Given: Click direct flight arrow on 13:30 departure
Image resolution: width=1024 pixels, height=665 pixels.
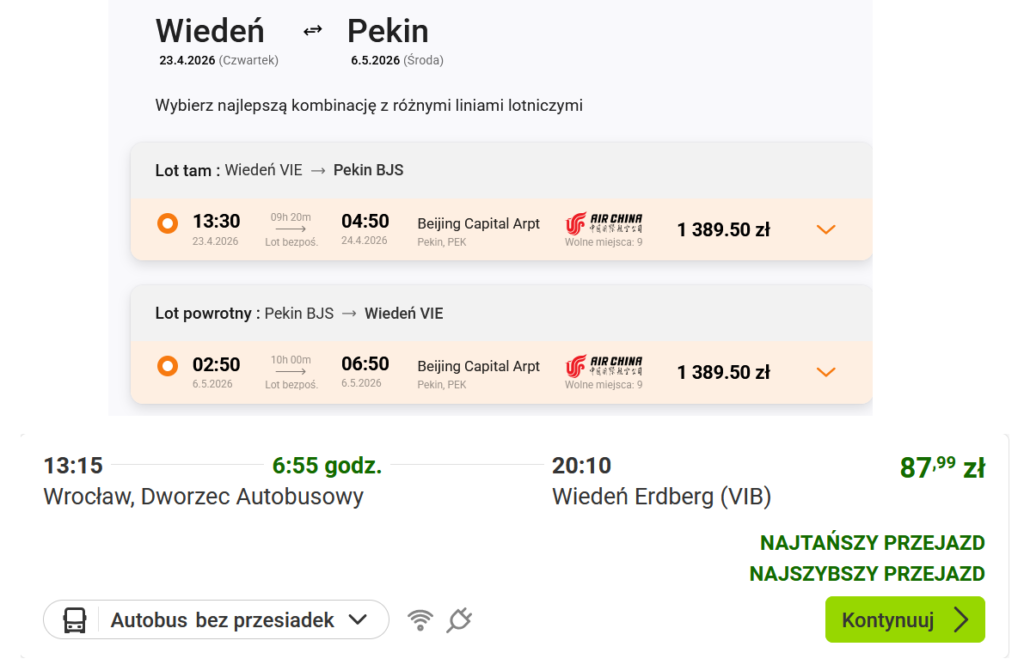Looking at the screenshot, I should point(290,229).
